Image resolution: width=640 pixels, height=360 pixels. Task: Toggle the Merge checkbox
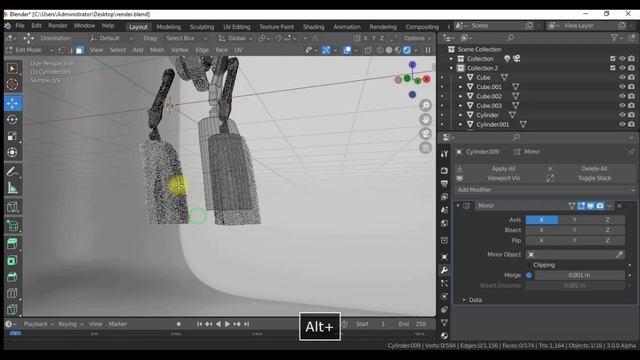529,275
